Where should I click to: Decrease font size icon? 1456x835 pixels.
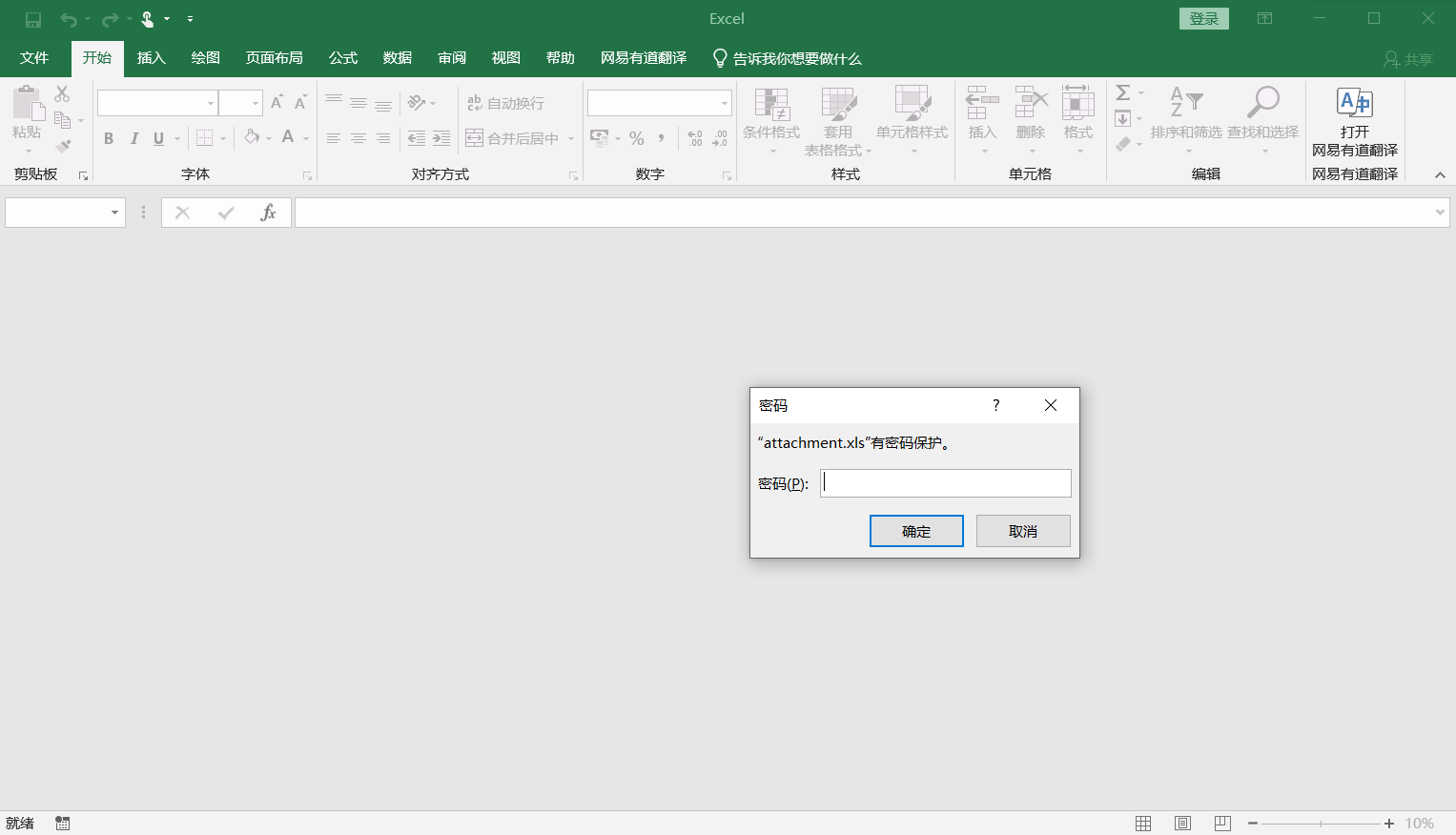point(300,102)
